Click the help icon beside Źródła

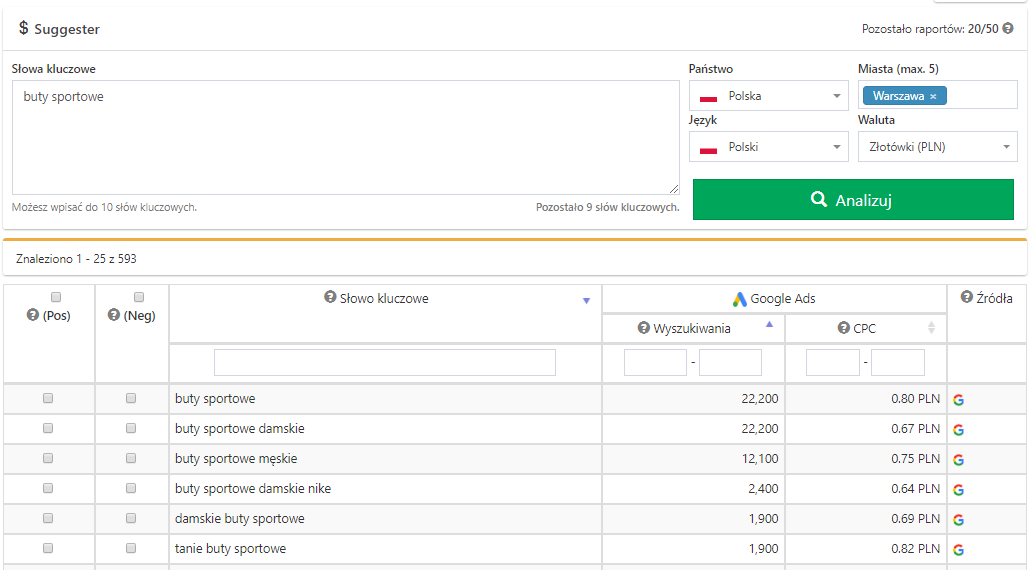tap(966, 298)
